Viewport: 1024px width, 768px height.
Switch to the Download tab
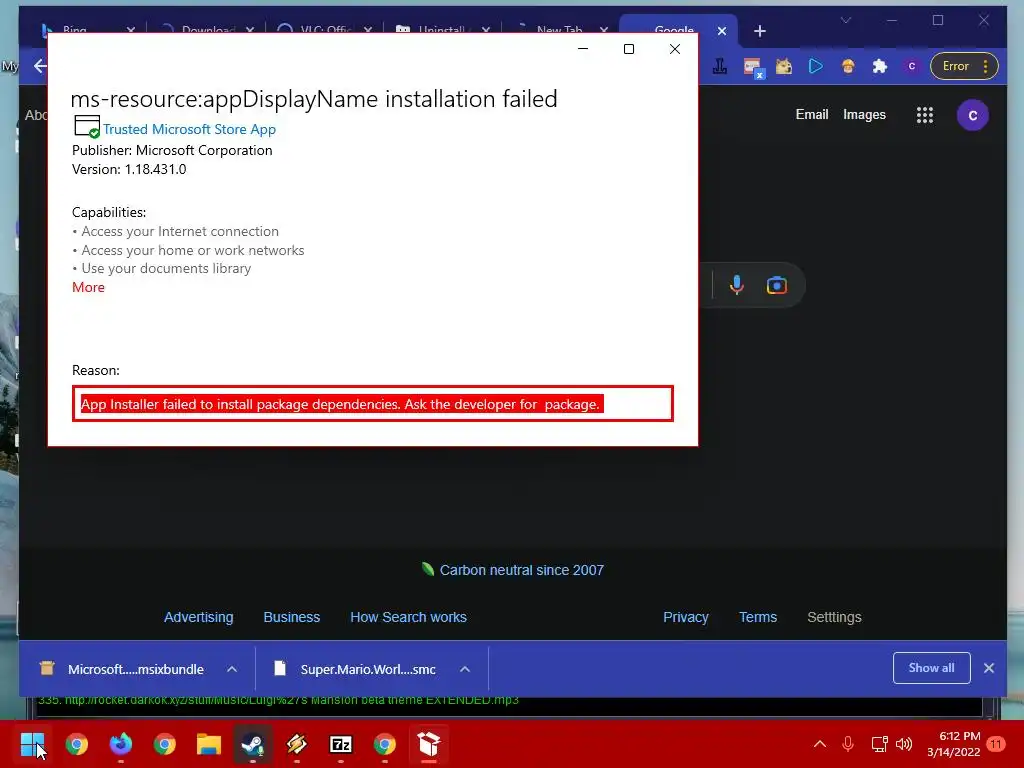[x=207, y=28]
